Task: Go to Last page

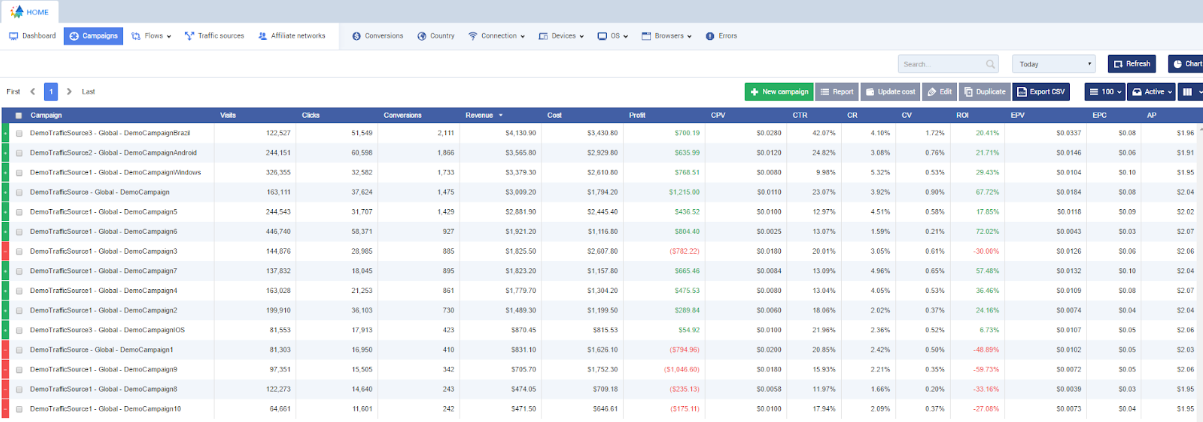Action: (x=89, y=91)
